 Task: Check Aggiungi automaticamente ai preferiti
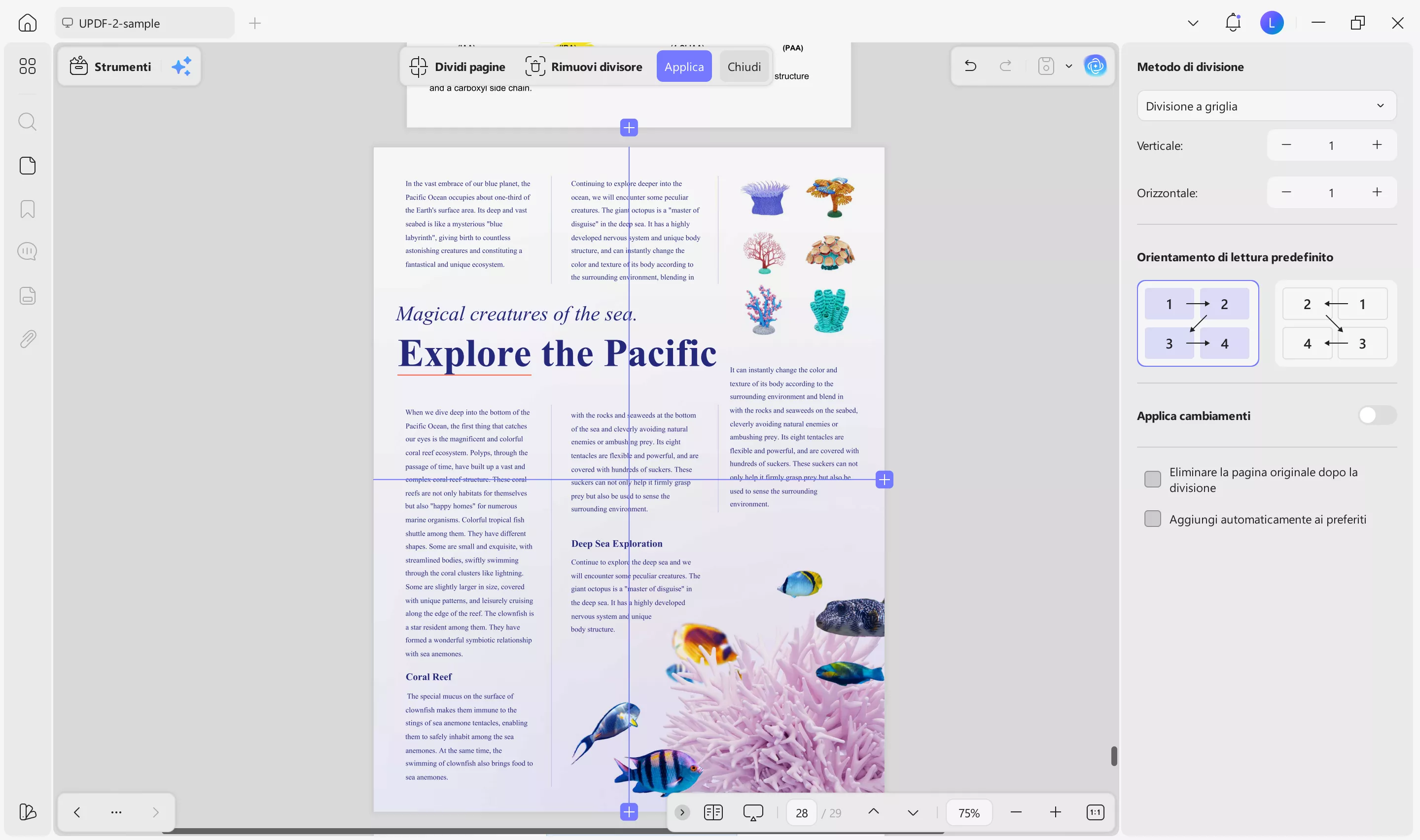pos(1152,518)
